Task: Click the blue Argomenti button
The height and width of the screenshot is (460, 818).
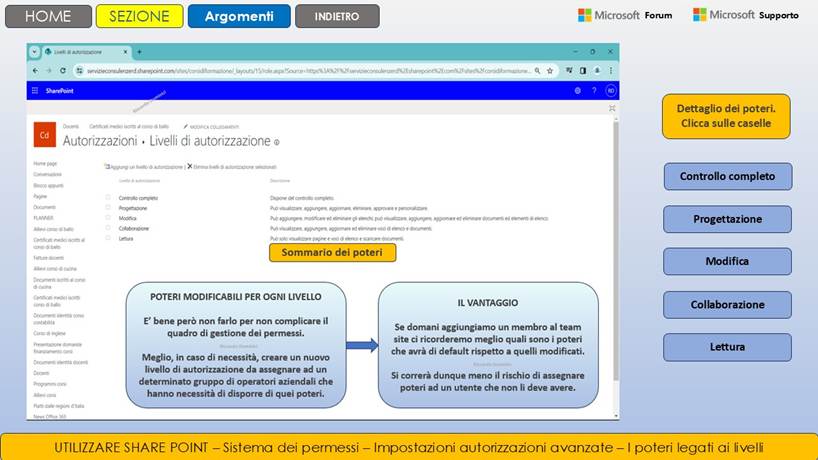Action: click(239, 16)
